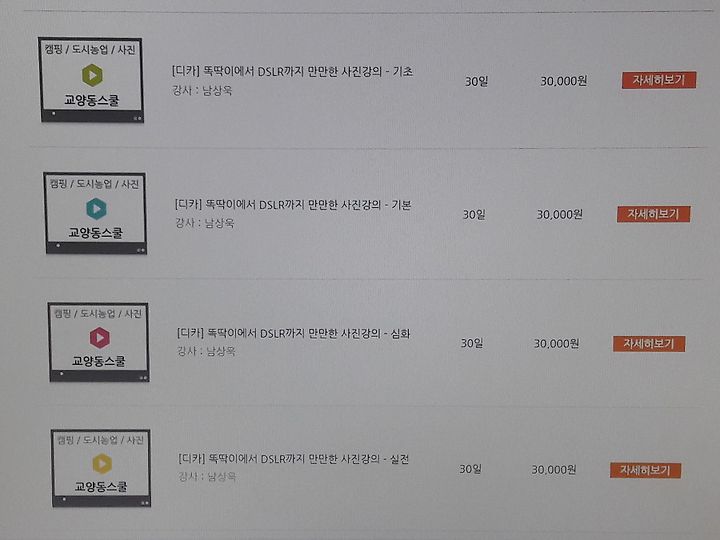Click the teal play icon on 기본 course thumbnail
This screenshot has height=540, width=720.
[x=96, y=209]
